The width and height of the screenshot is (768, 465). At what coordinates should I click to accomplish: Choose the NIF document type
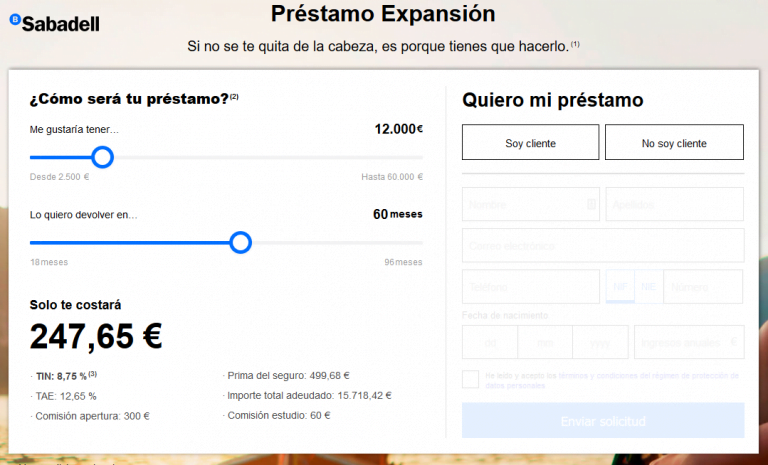(x=620, y=287)
